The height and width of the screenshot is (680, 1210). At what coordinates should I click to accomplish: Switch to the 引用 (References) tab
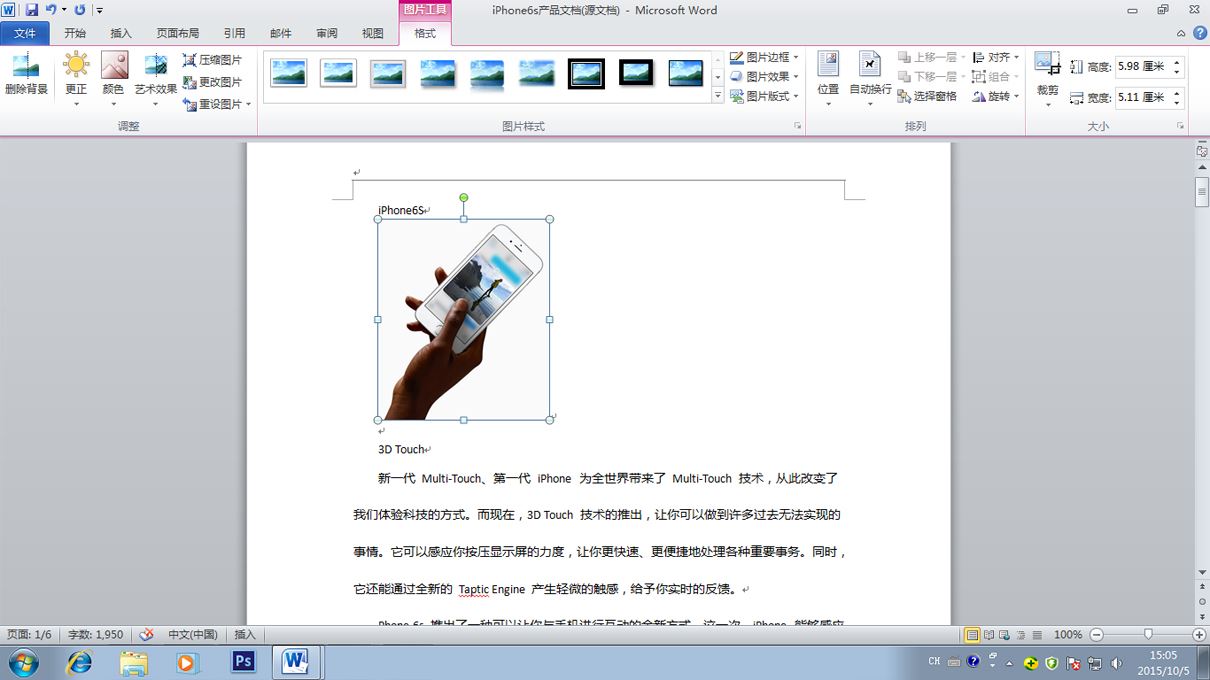point(234,33)
